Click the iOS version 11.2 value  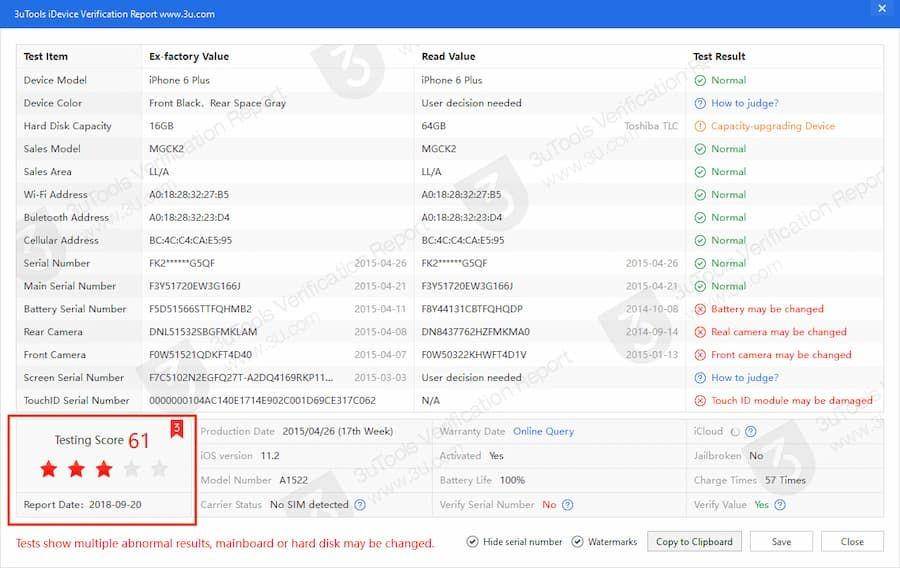click(270, 456)
